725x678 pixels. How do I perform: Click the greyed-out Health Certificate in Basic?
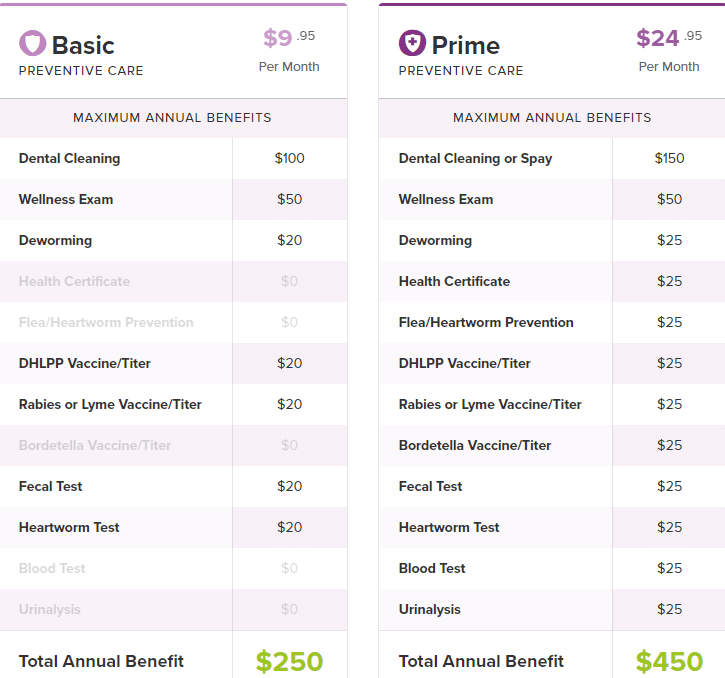(x=74, y=281)
